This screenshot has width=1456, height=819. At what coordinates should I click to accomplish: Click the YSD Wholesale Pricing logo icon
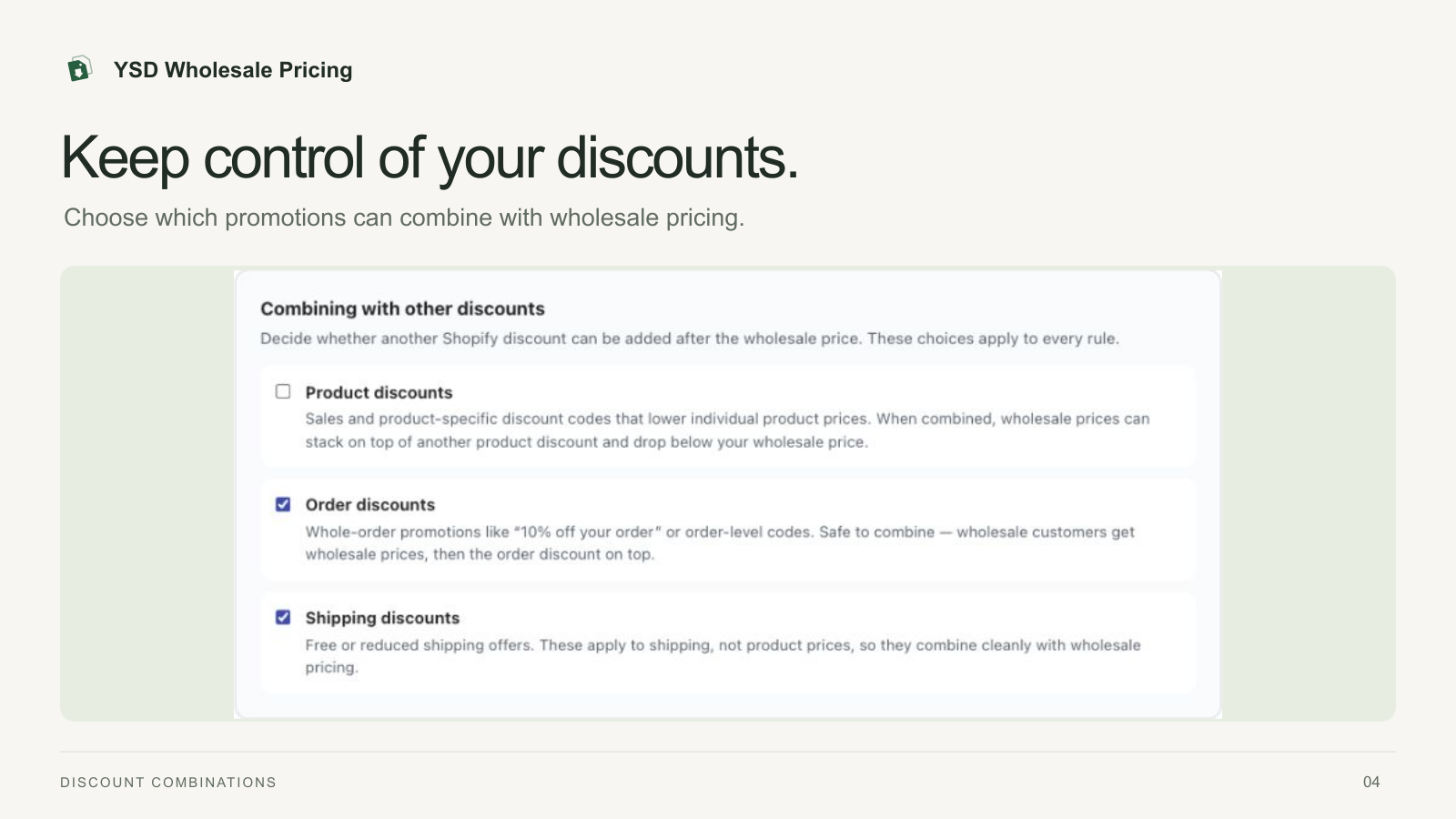[80, 69]
